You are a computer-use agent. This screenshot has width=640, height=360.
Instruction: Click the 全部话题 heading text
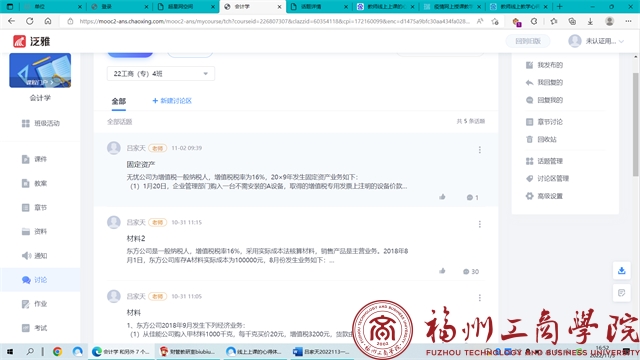120,122
